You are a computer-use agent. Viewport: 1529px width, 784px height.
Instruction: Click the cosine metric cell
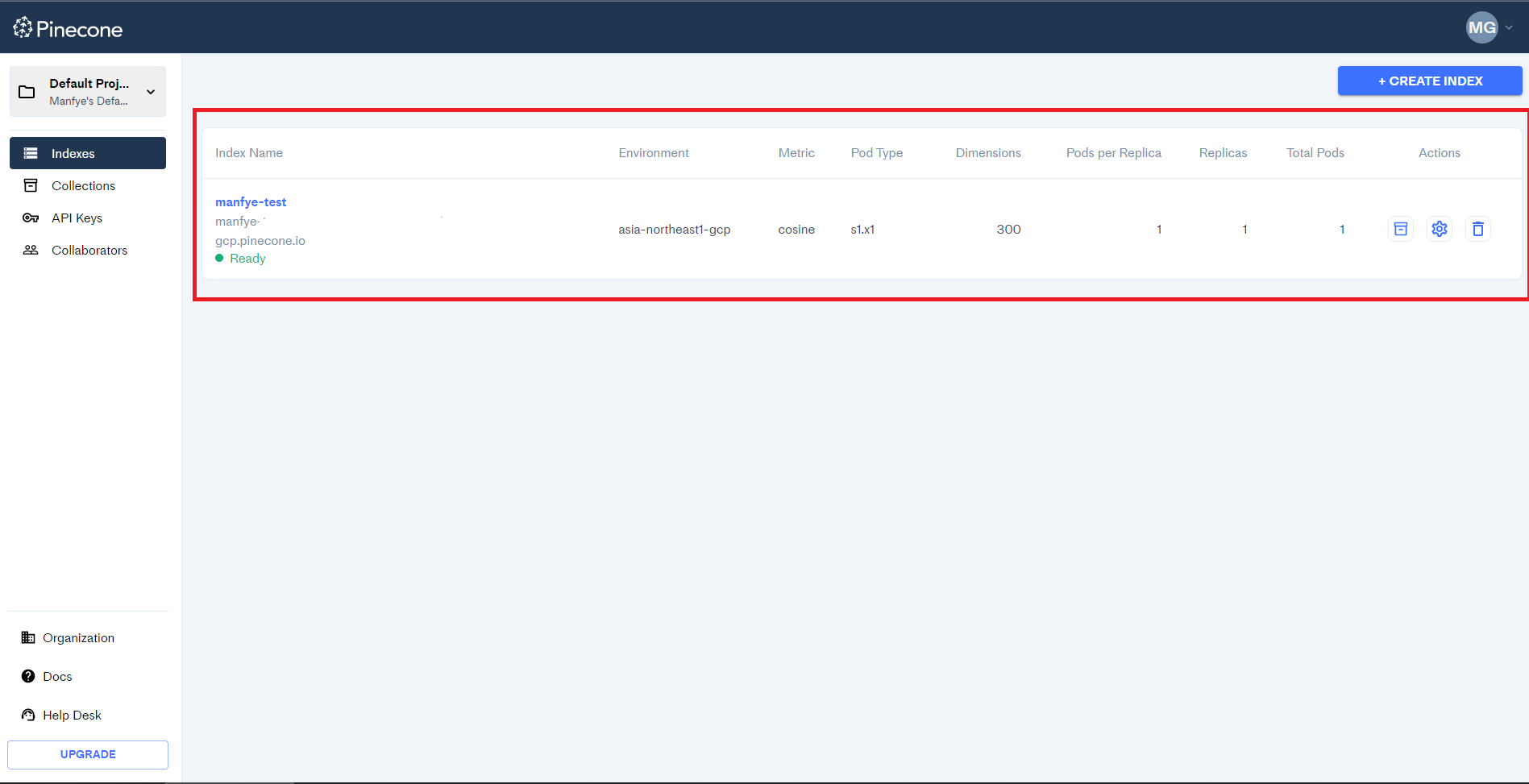coord(796,230)
